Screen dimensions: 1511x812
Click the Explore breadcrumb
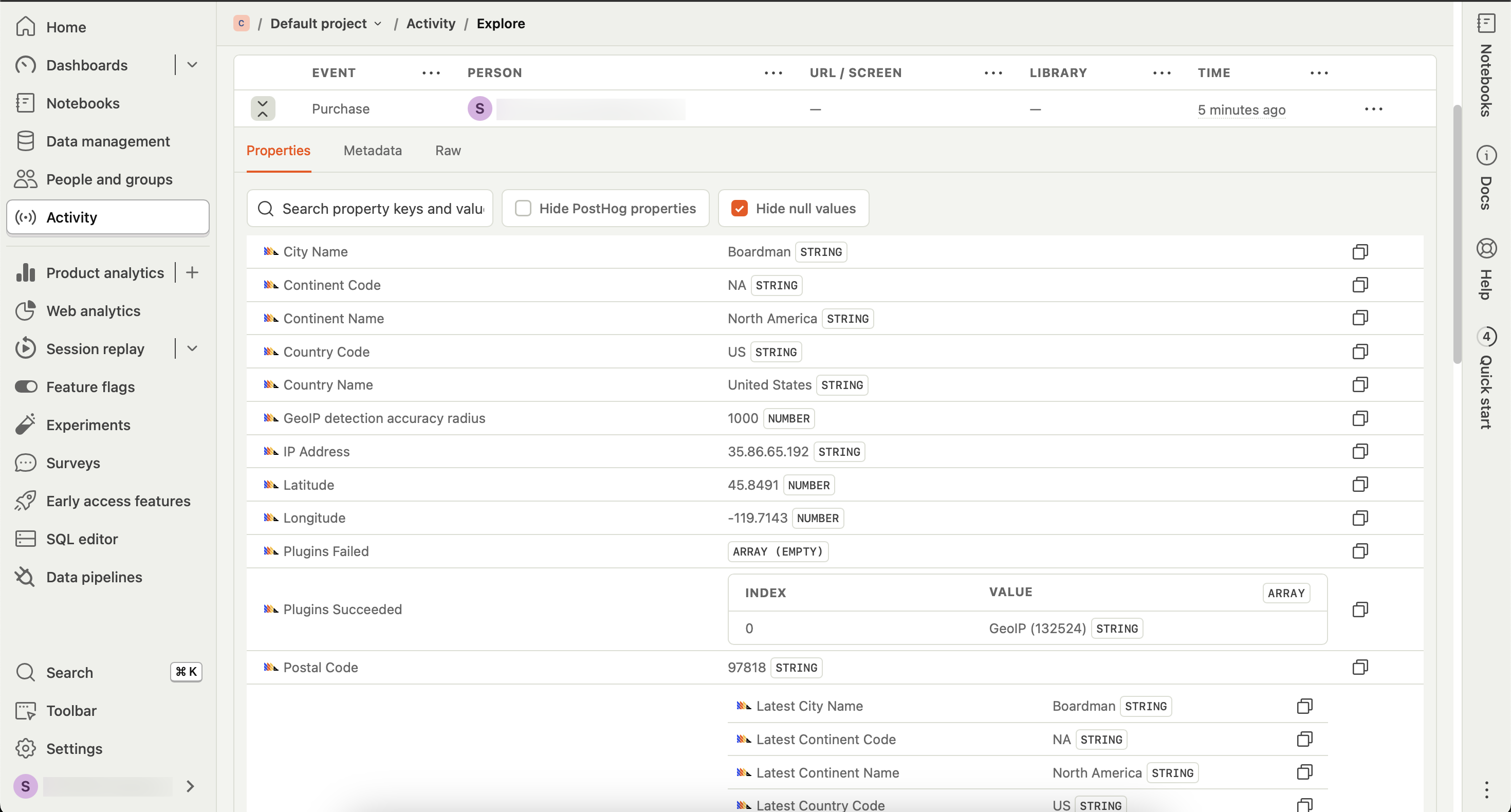pyautogui.click(x=501, y=24)
